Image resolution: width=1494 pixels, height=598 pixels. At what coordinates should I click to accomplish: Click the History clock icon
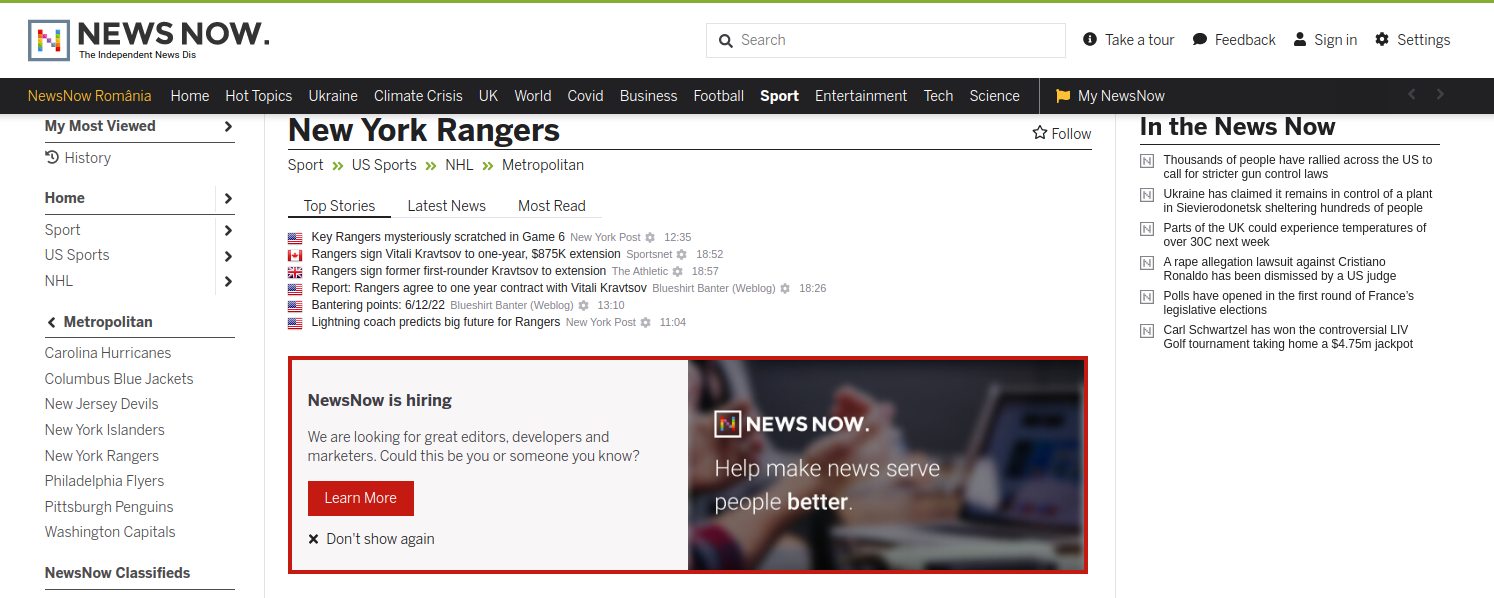pyautogui.click(x=52, y=157)
